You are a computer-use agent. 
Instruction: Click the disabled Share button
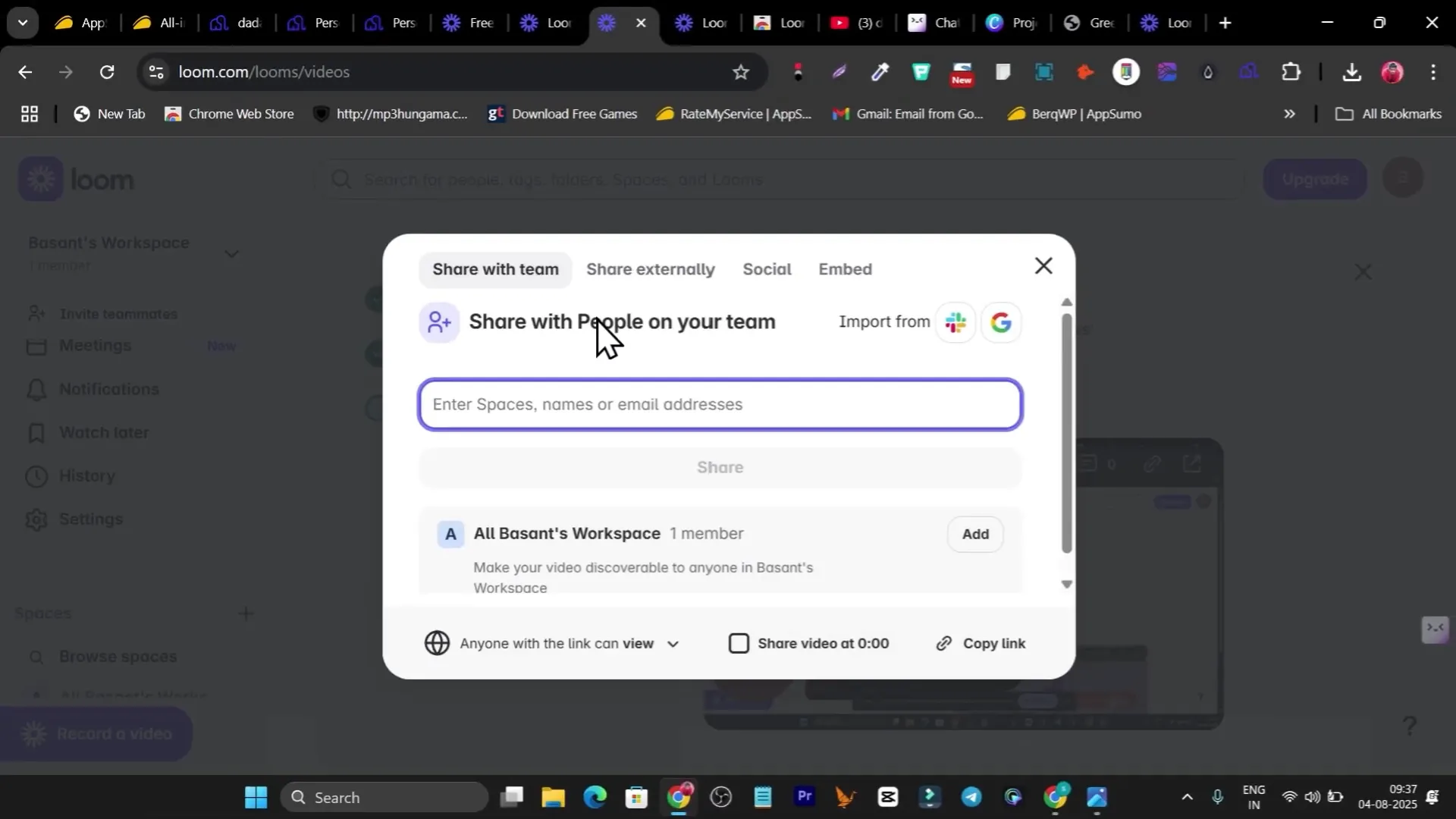pos(720,467)
